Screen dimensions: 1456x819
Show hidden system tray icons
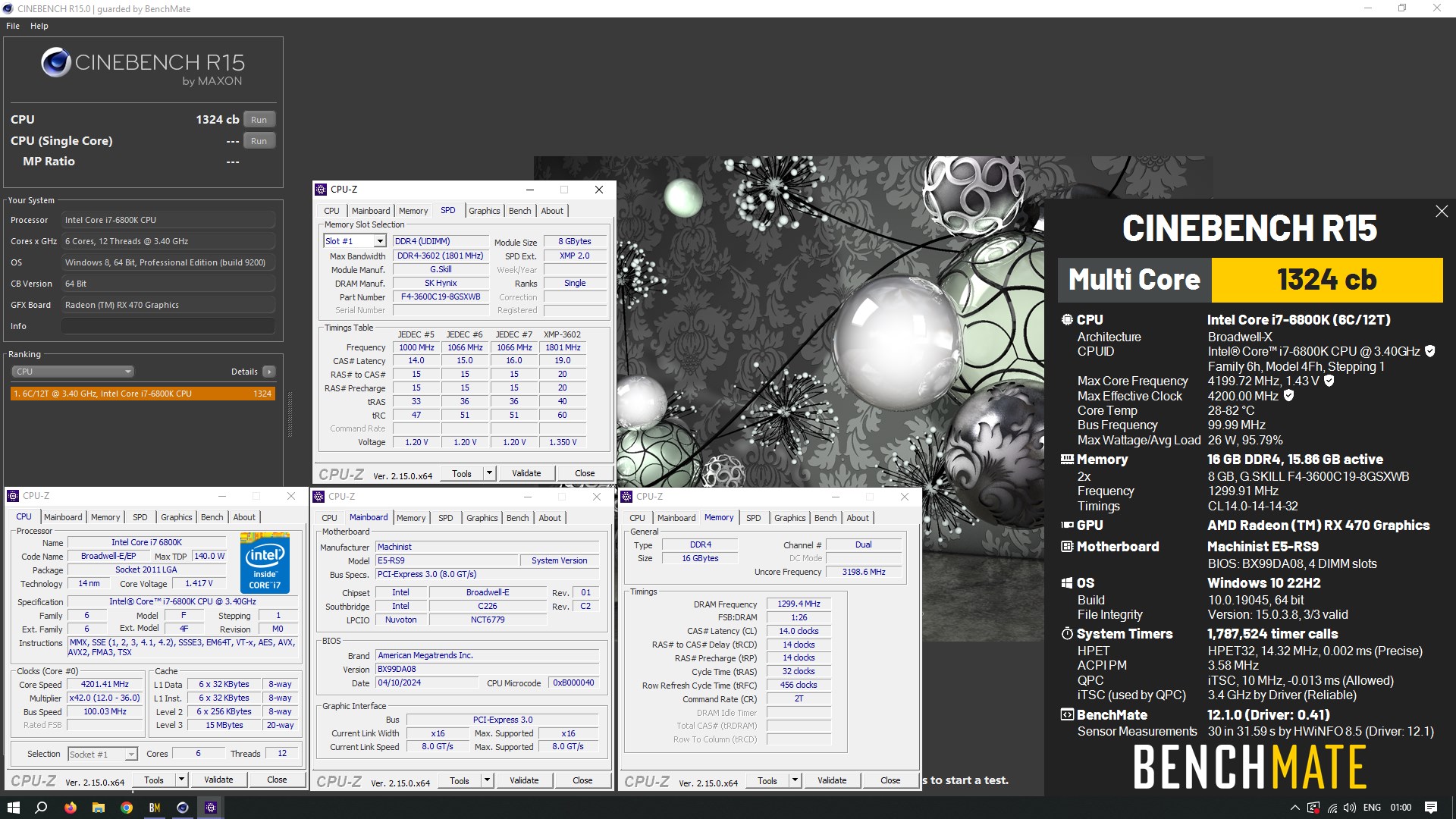(1294, 808)
